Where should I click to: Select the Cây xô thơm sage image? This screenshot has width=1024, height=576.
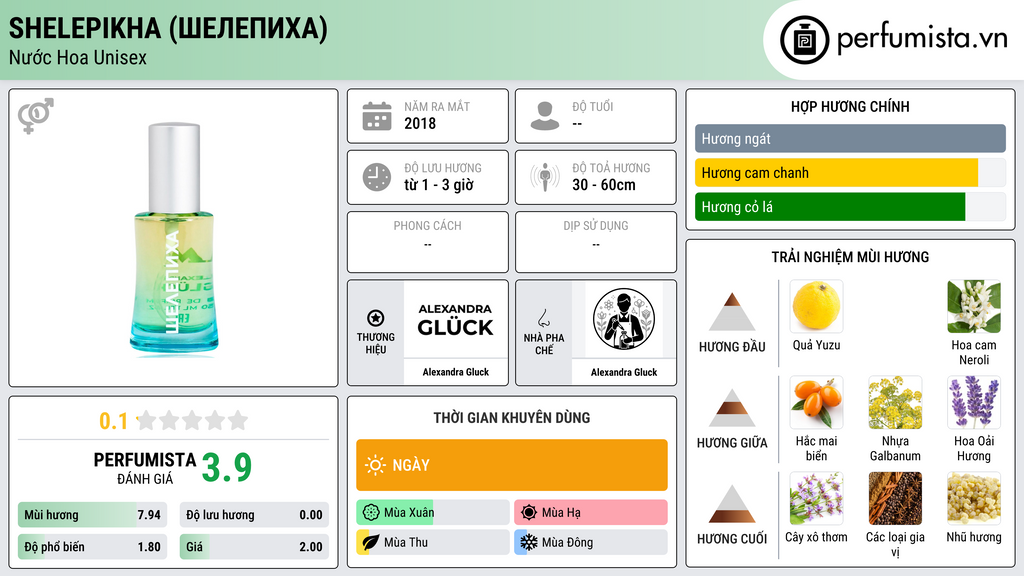816,498
